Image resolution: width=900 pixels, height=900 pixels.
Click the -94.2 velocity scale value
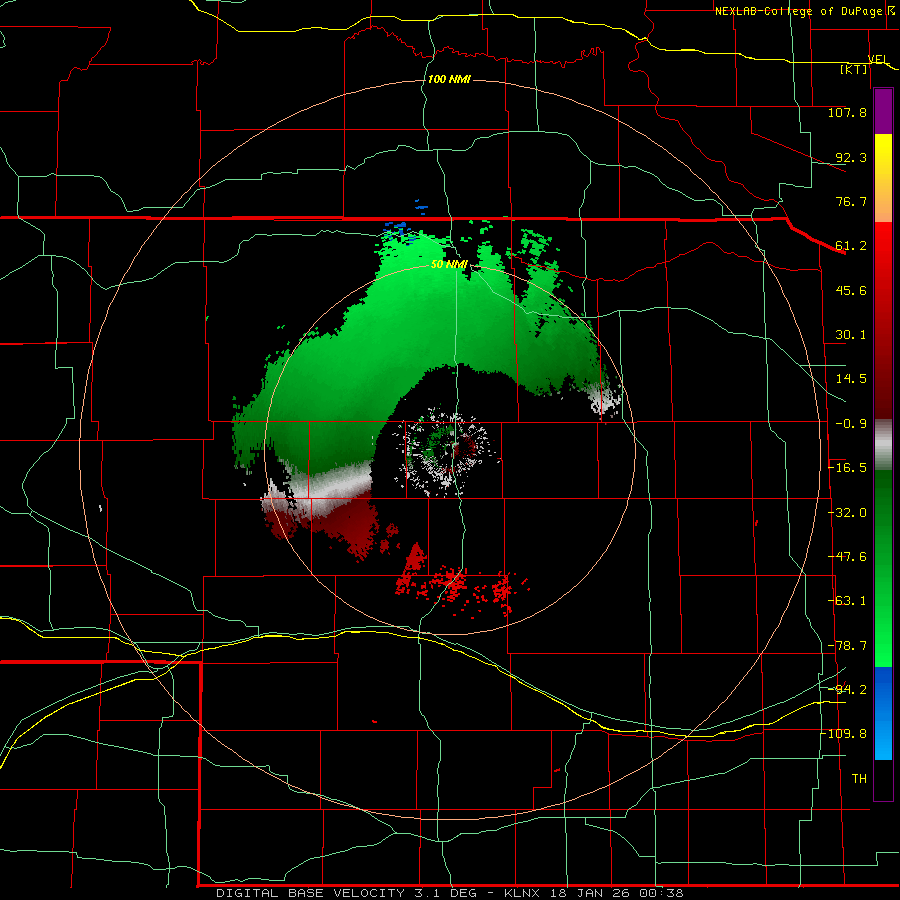point(847,690)
